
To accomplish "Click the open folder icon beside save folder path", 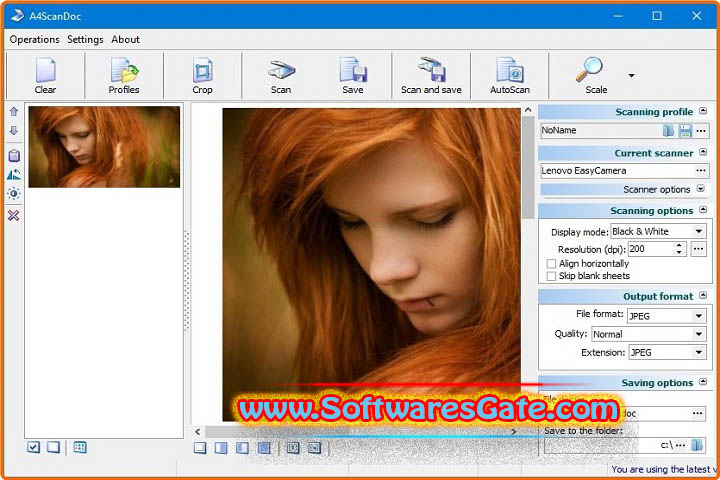I will tap(697, 445).
